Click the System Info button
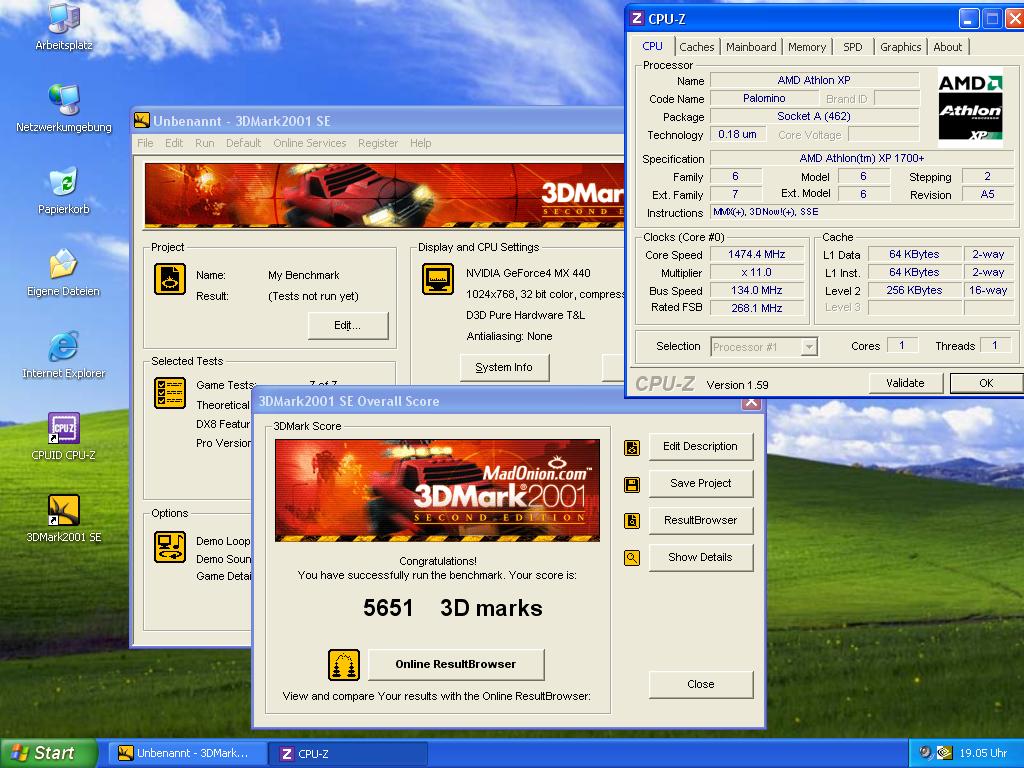The image size is (1024, 768). 504,368
